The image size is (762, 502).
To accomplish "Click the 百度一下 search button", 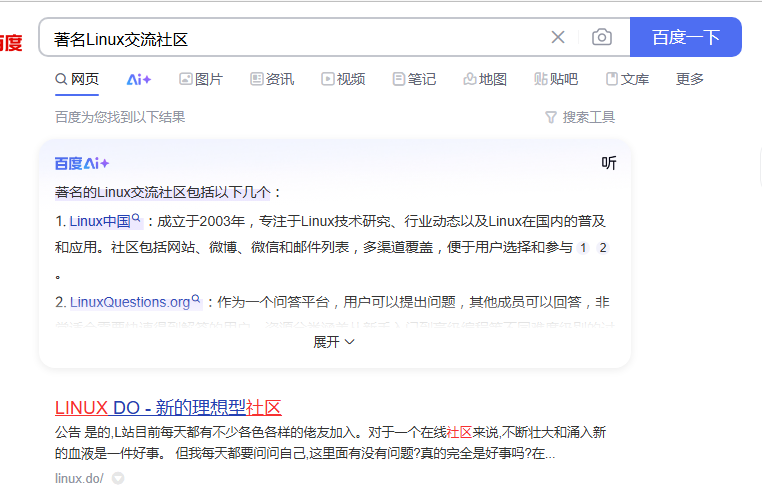I will (x=686, y=37).
